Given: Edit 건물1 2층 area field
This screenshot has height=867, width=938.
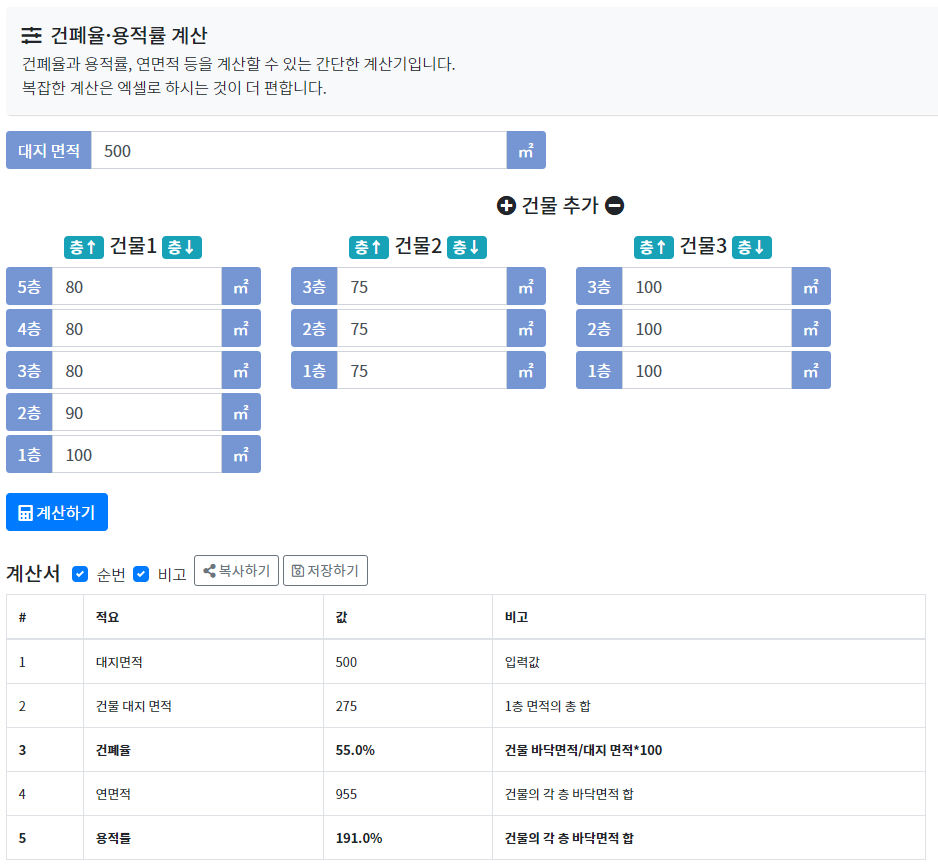Looking at the screenshot, I should pyautogui.click(x=137, y=412).
